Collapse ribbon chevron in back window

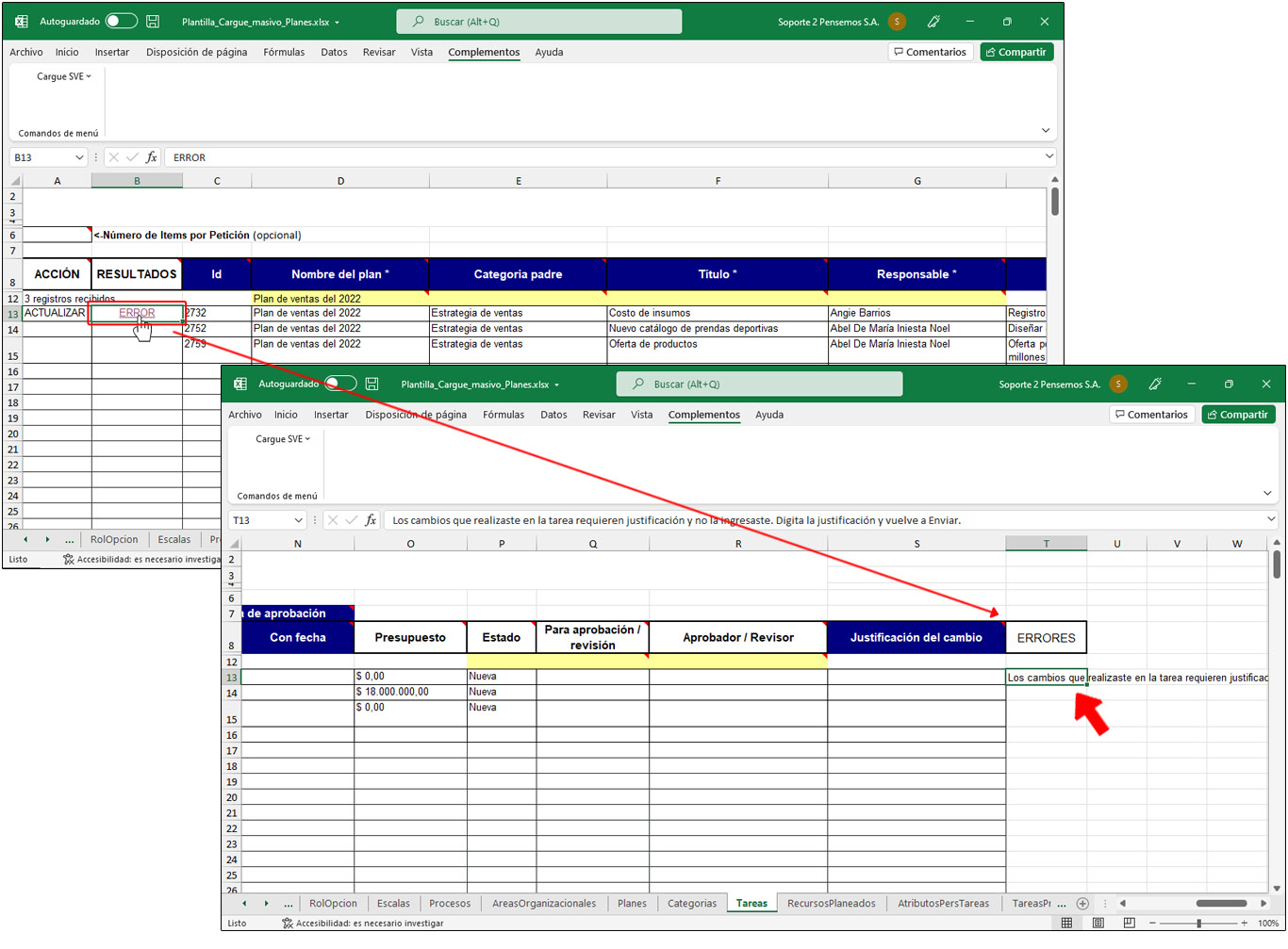(x=1045, y=130)
